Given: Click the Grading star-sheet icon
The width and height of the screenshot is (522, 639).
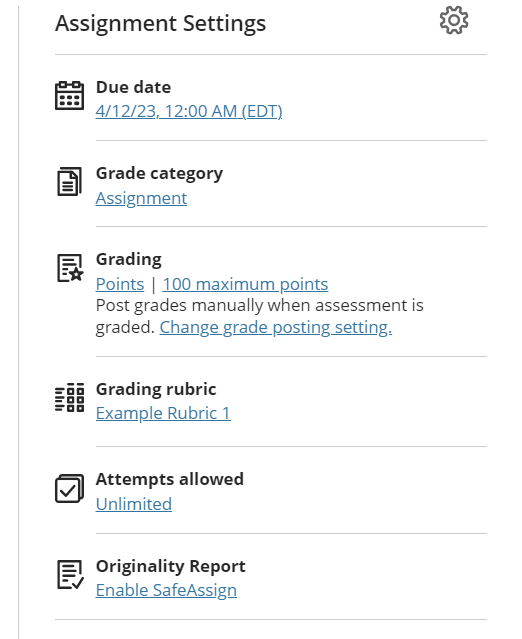Looking at the screenshot, I should coord(70,268).
